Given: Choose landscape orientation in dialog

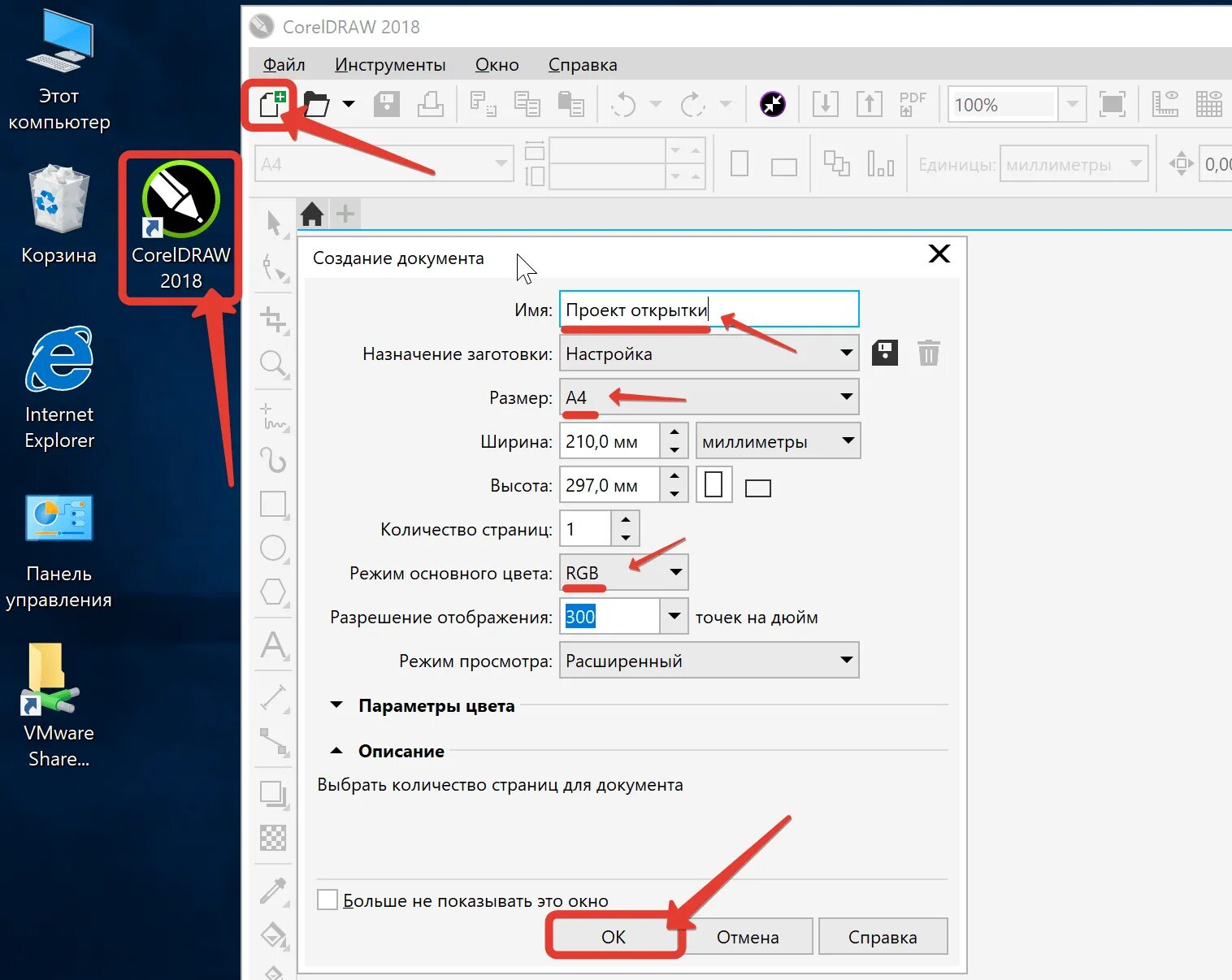Looking at the screenshot, I should click(x=758, y=488).
